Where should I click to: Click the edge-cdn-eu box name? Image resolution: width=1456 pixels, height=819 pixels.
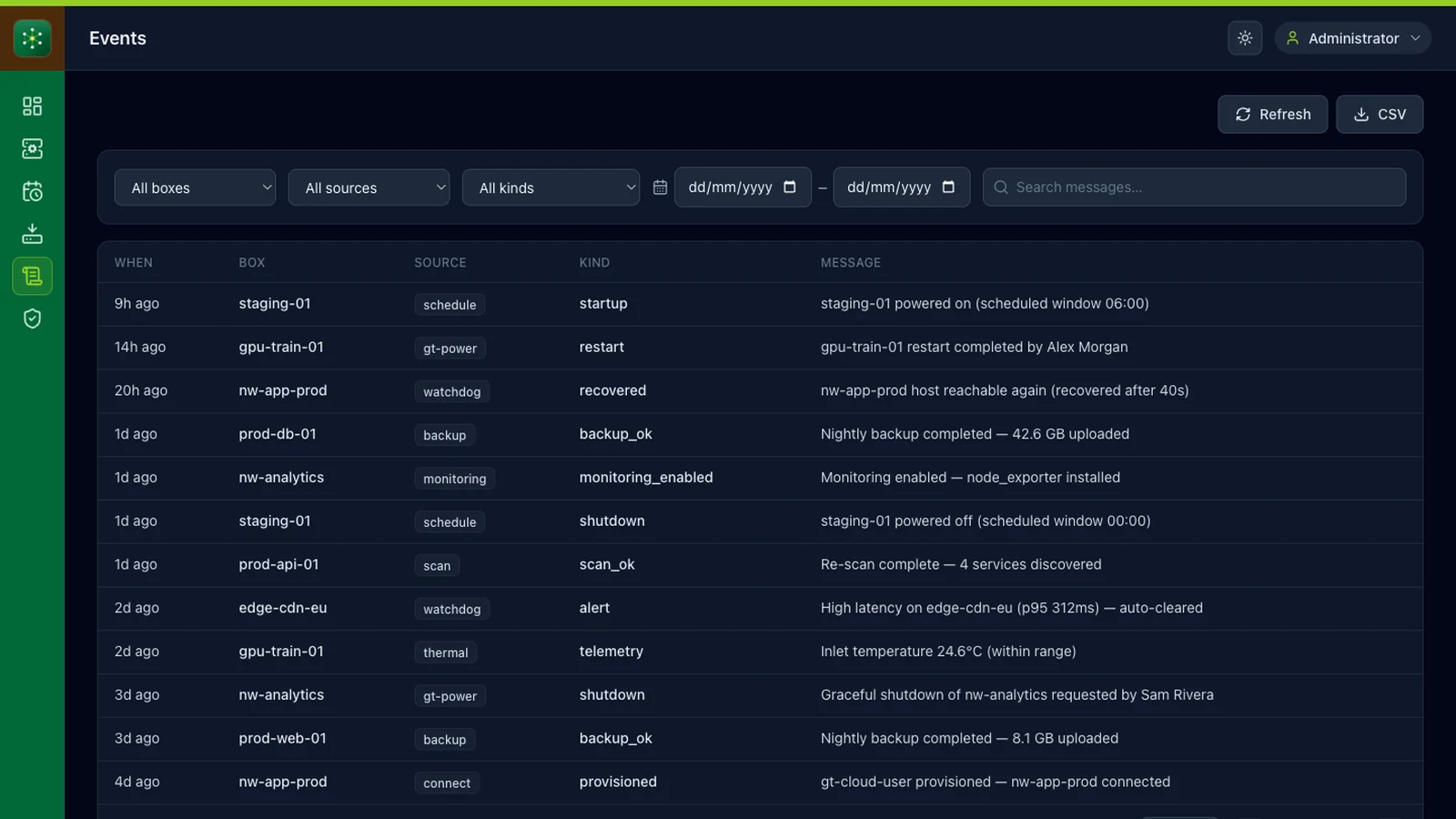(283, 608)
